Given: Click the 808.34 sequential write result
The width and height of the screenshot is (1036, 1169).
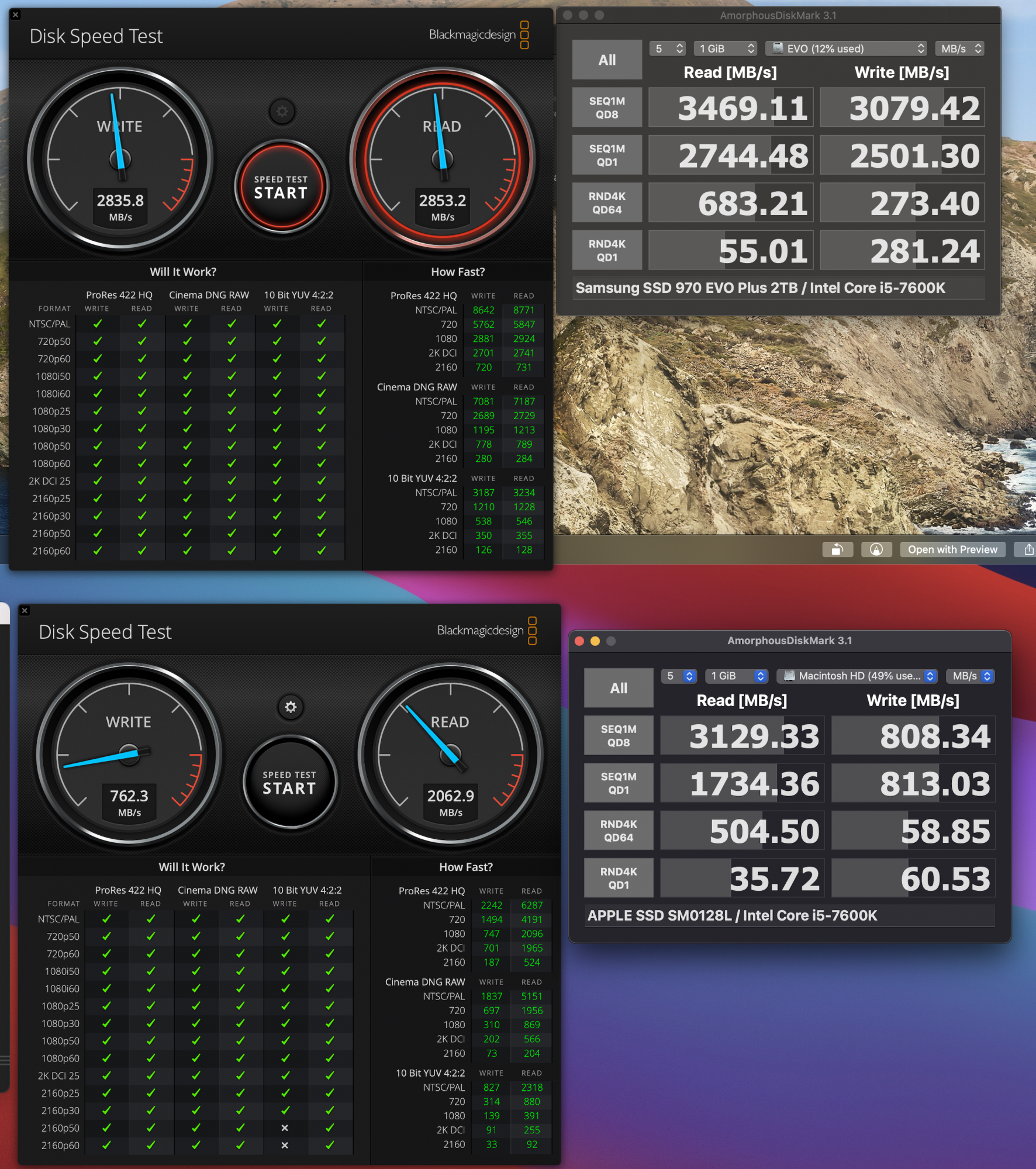Looking at the screenshot, I should (913, 735).
